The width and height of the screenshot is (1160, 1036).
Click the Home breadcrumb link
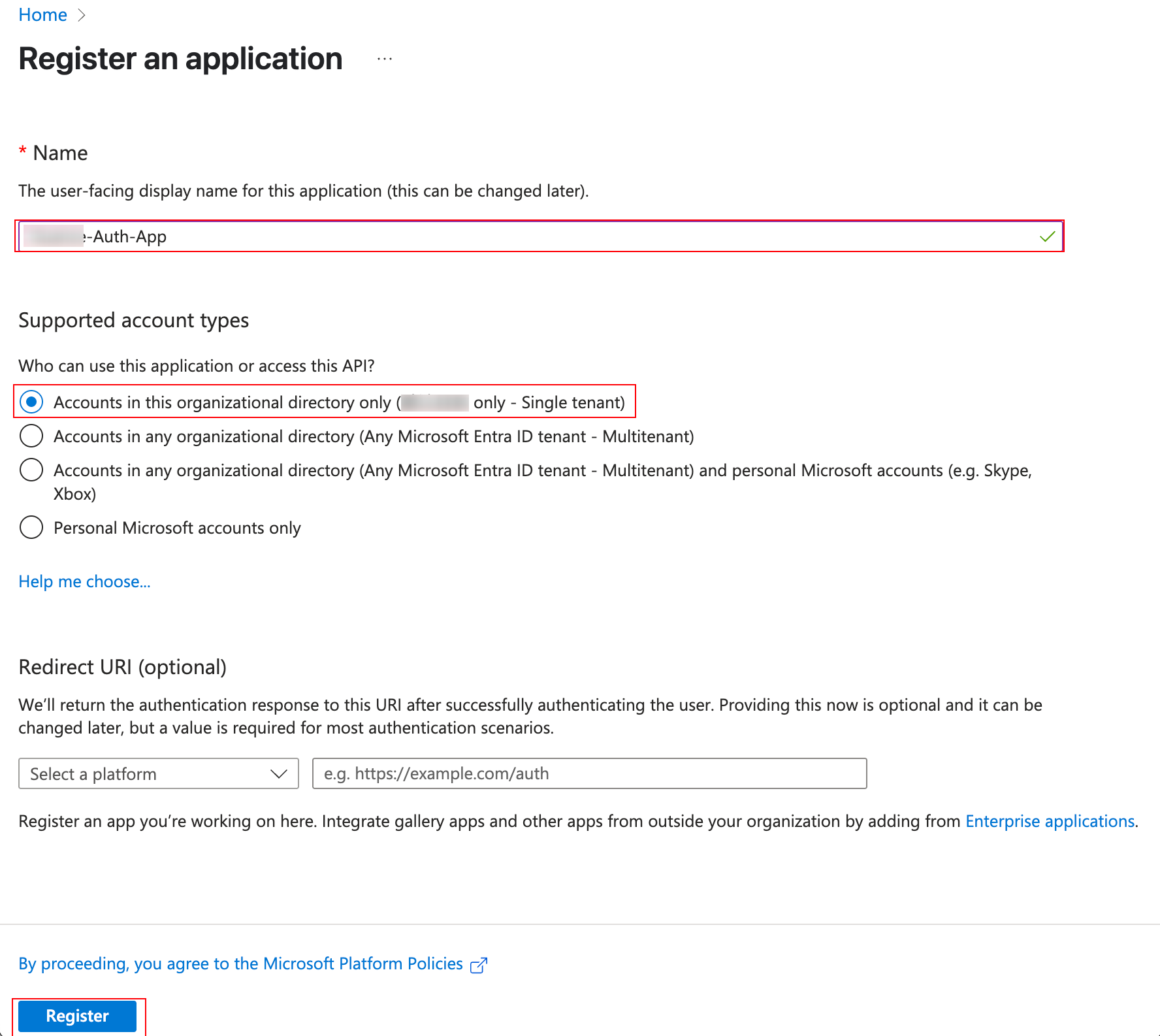42,15
